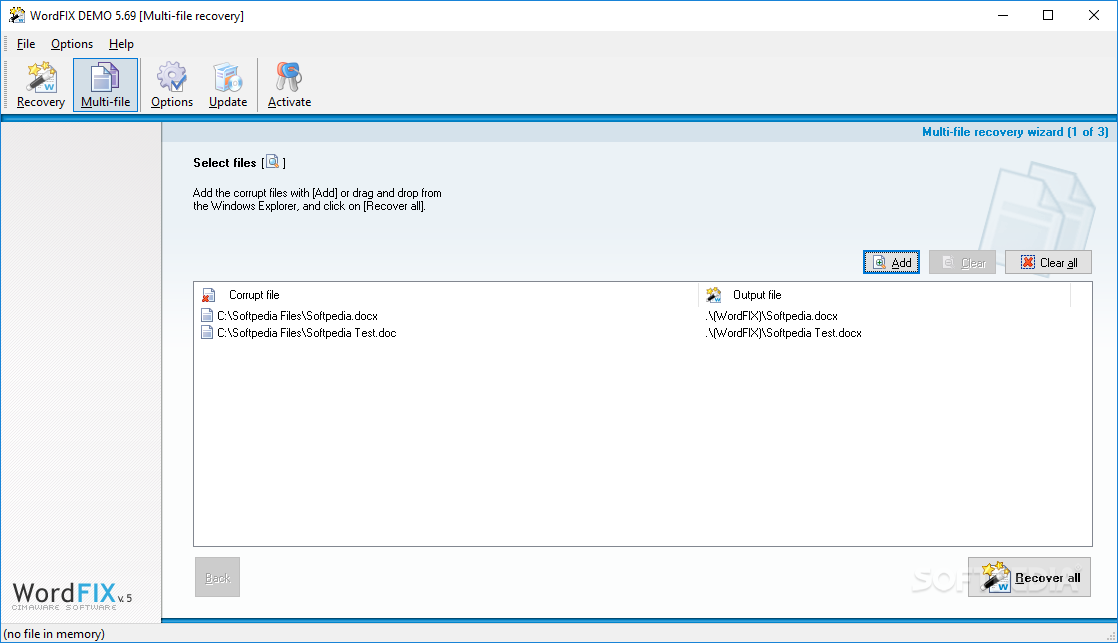Screen dimensions: 1118x643
Task: Click the Output file column header
Action: 884,295
